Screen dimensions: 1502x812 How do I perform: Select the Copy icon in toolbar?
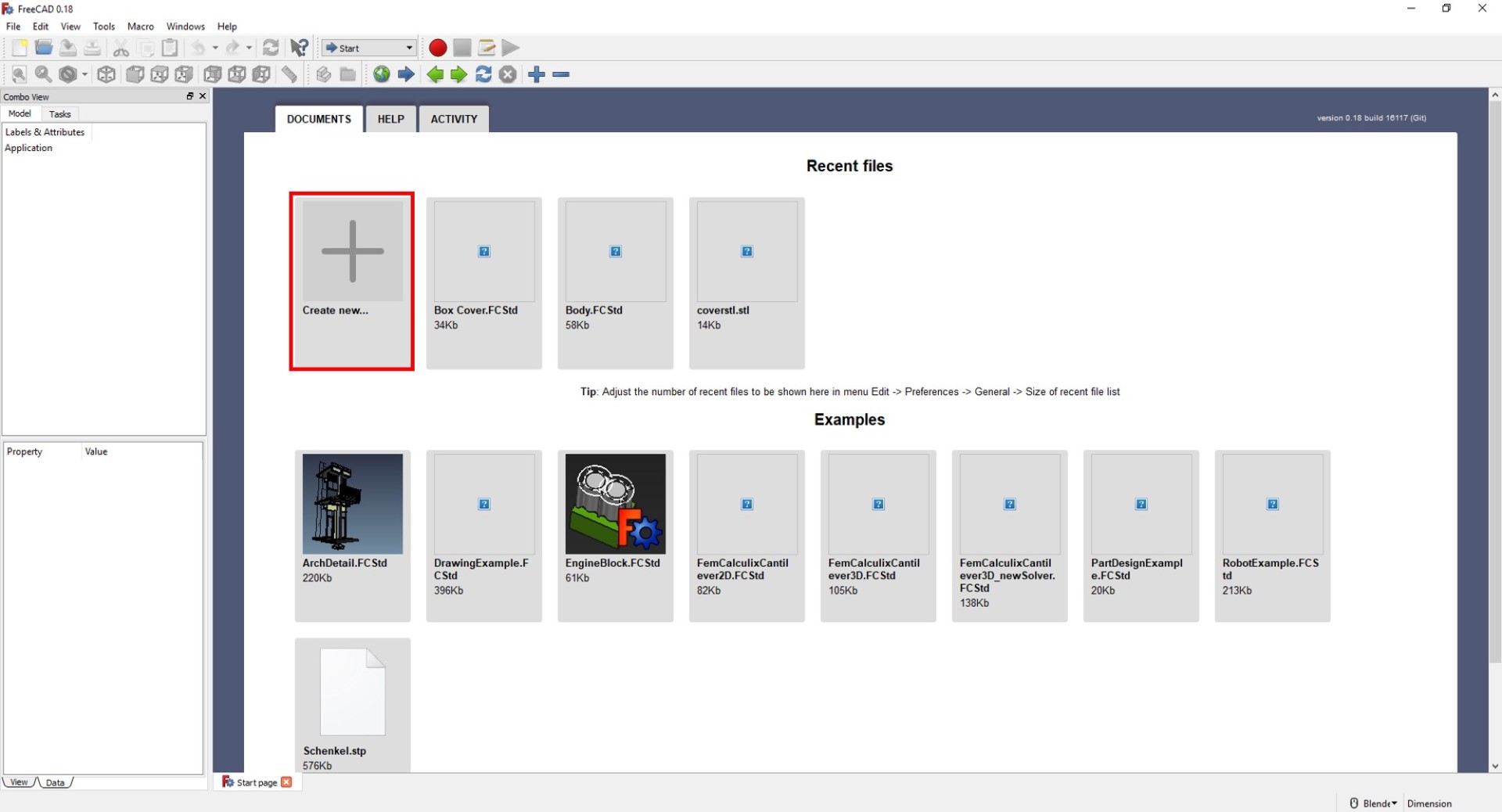(x=146, y=48)
